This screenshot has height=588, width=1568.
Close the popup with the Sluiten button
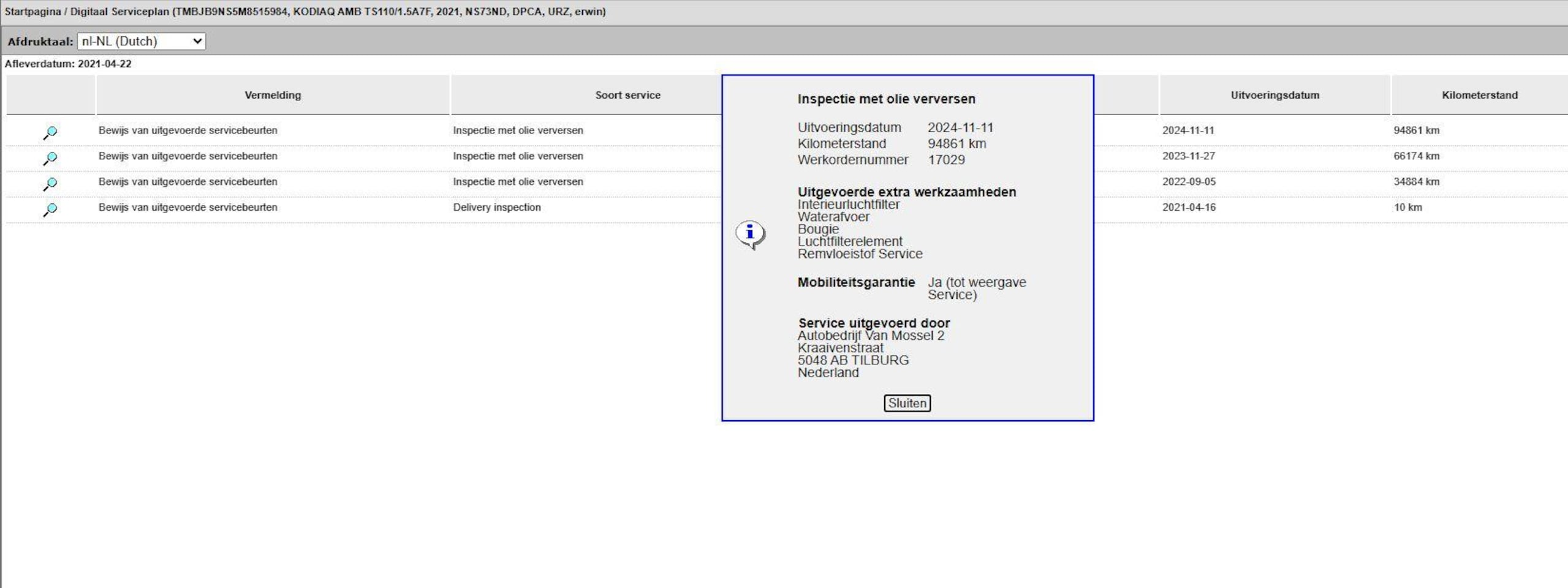pos(907,403)
